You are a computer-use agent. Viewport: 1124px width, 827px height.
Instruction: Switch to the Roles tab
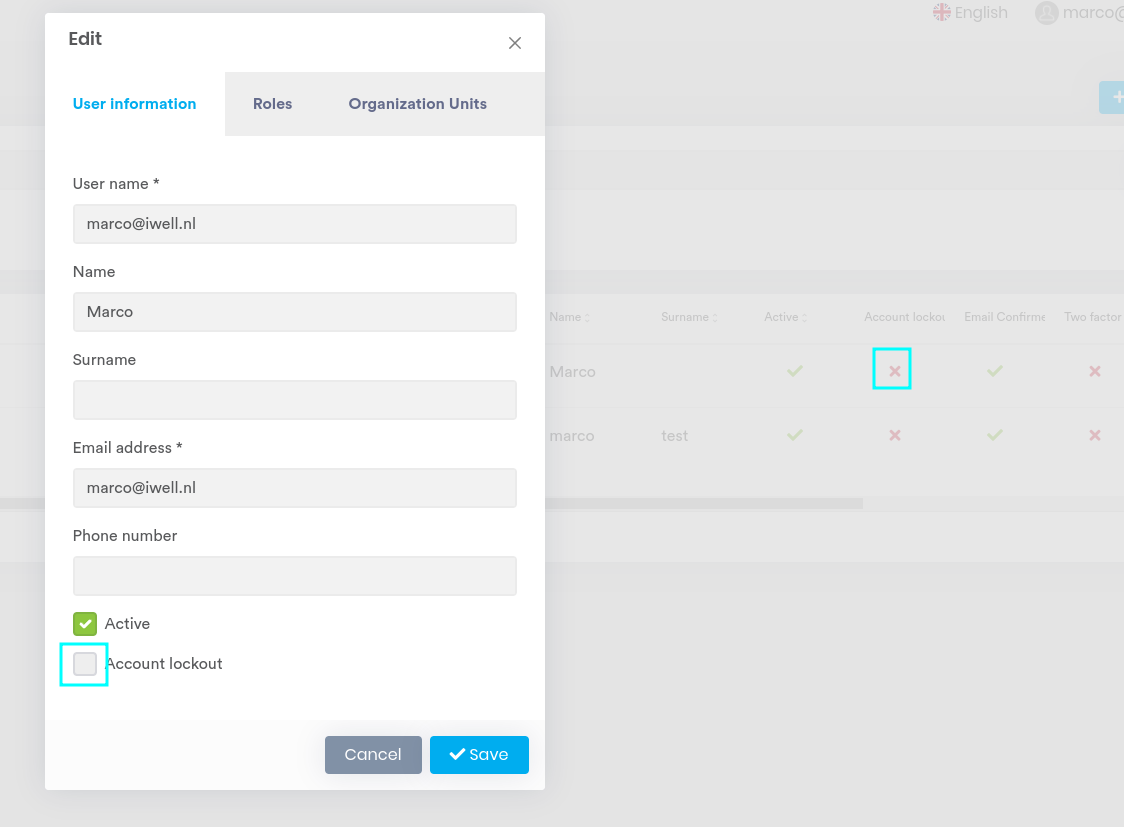tap(272, 103)
